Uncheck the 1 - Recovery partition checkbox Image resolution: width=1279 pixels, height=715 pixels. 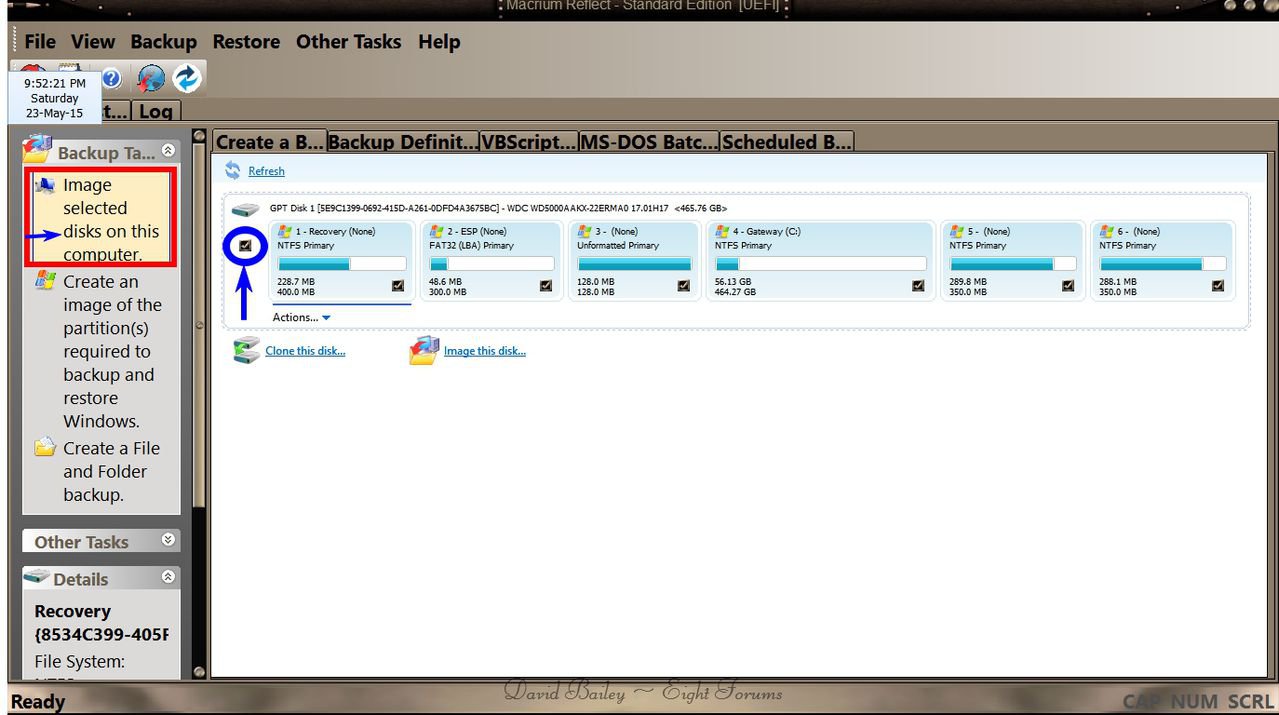399,285
